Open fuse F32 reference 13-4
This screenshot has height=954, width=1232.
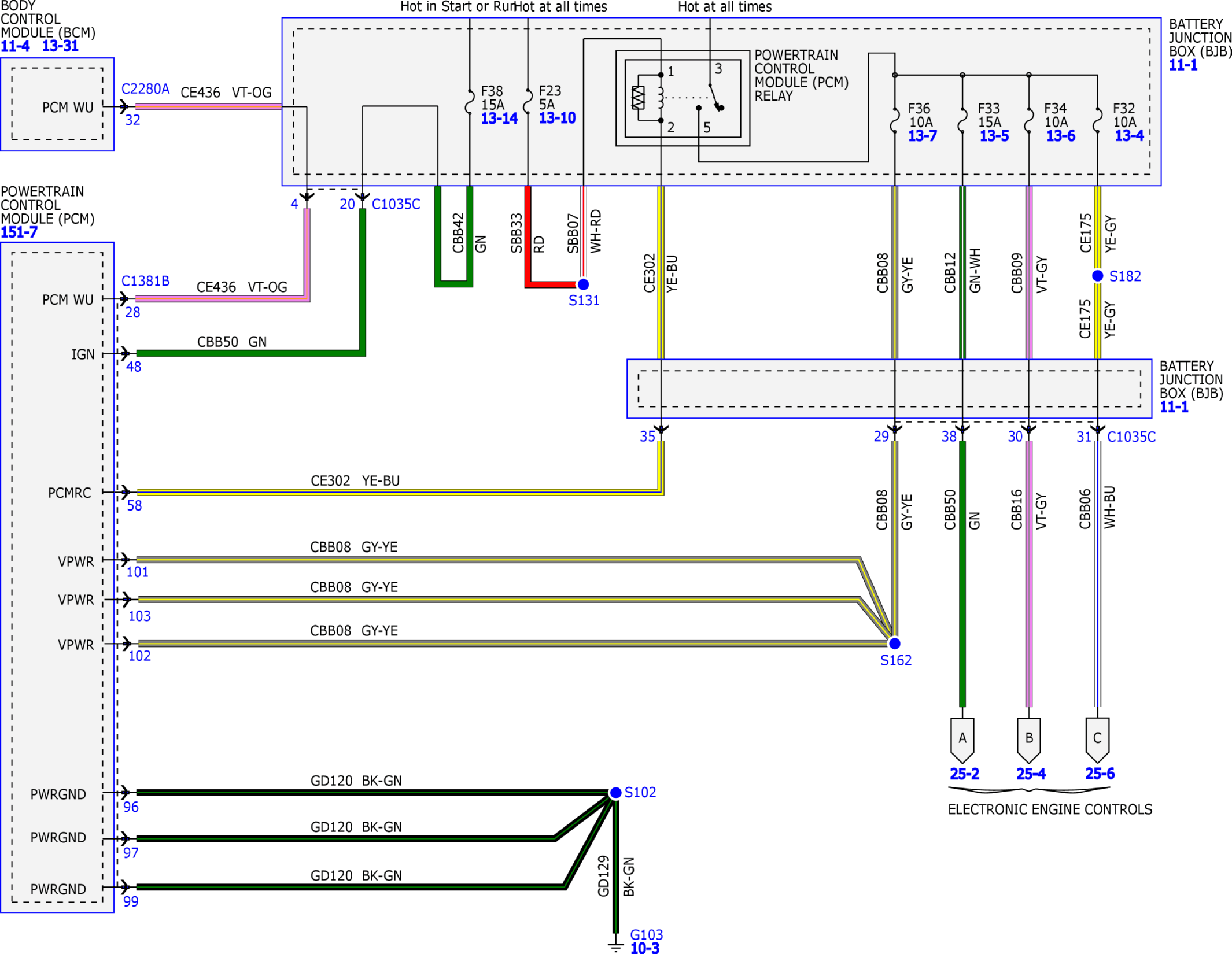1129,136
